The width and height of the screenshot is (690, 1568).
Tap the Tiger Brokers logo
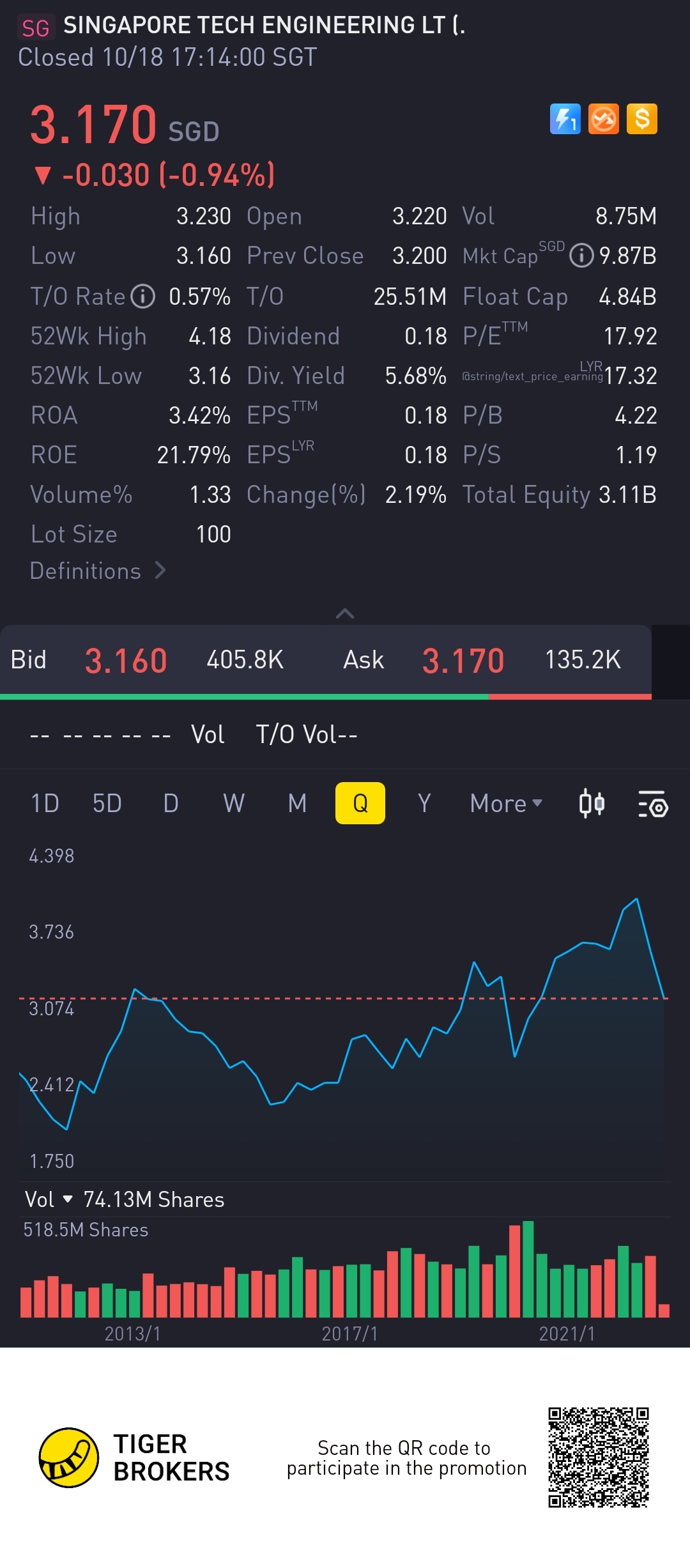[134, 1457]
